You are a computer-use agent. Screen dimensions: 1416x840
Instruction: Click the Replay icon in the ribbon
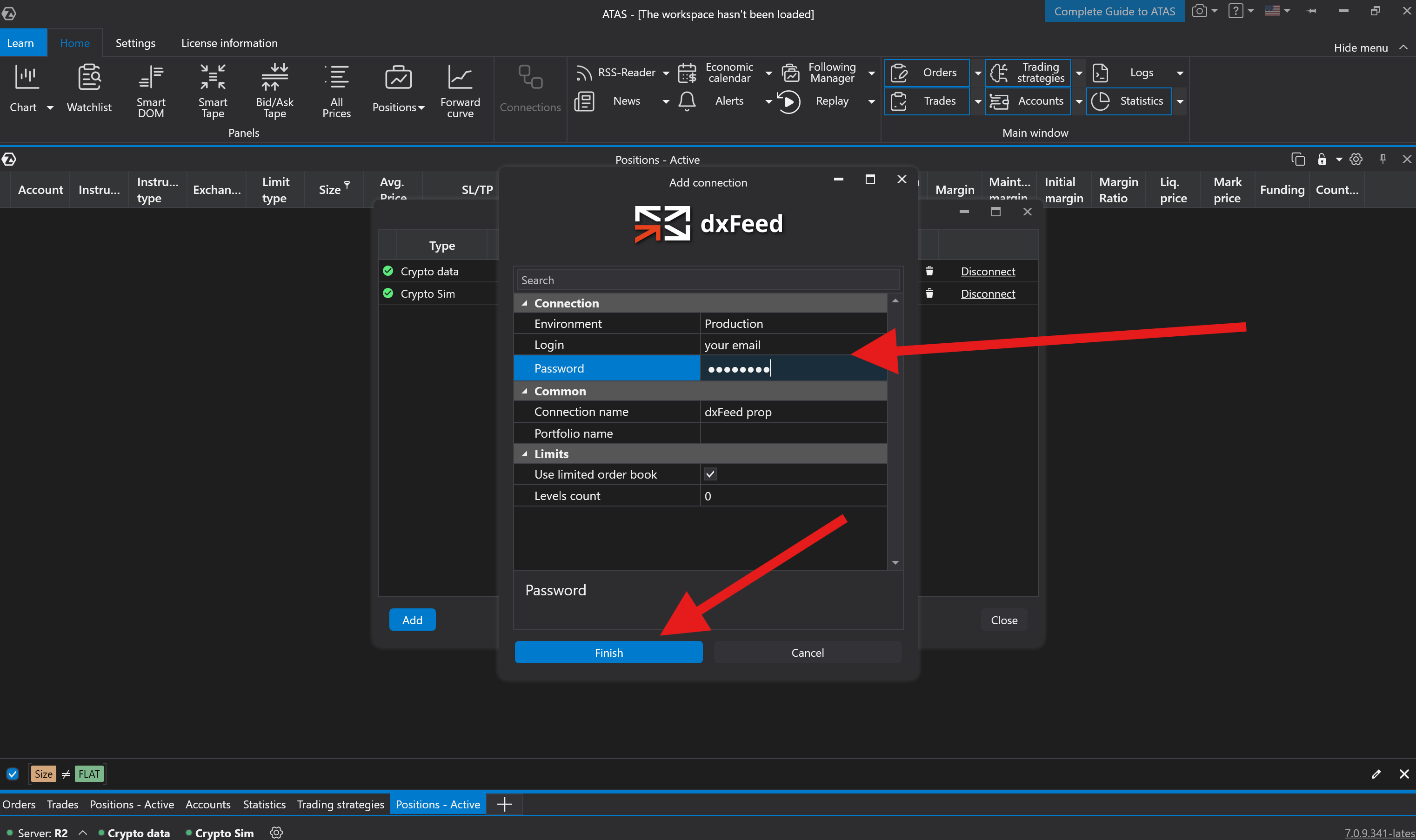click(788, 102)
